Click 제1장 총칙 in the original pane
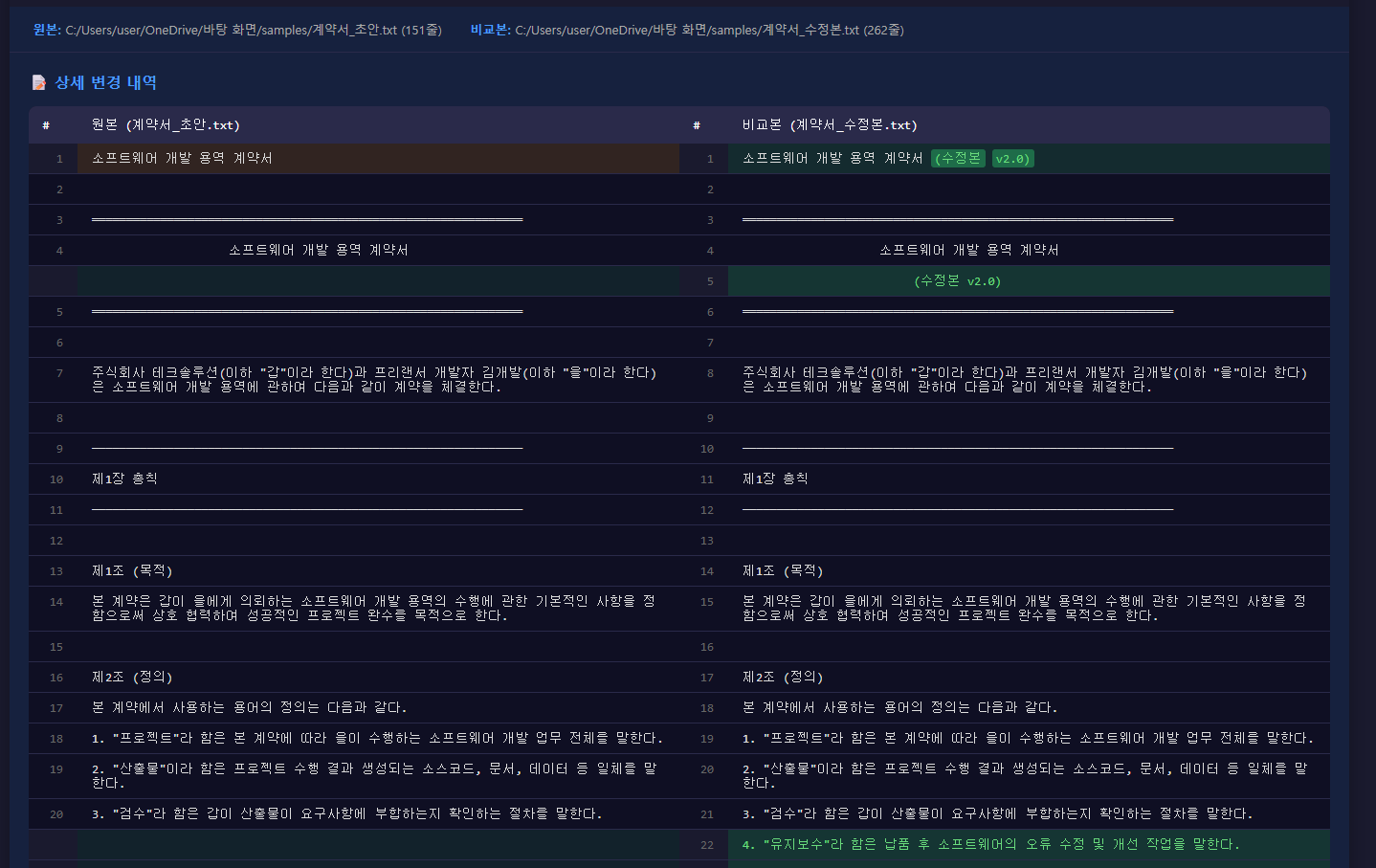Image resolution: width=1376 pixels, height=868 pixels. point(124,479)
